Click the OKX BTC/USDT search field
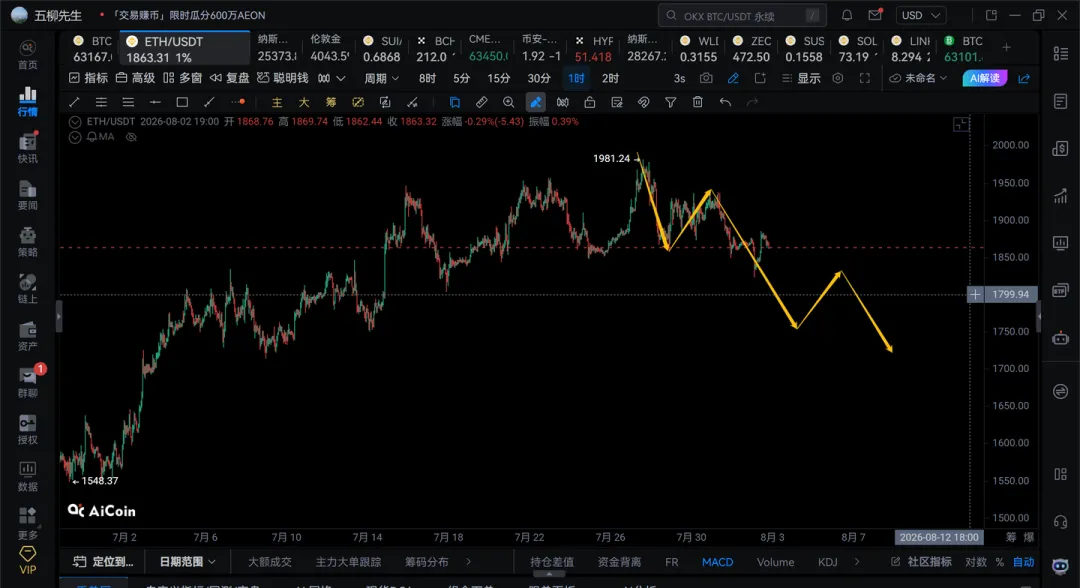The image size is (1080, 588). [x=742, y=15]
